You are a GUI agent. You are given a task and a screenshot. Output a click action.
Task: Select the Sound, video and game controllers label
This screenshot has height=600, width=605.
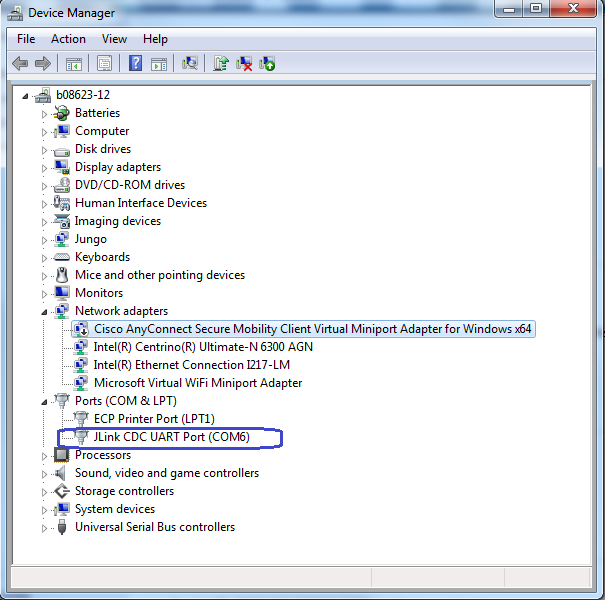click(167, 473)
